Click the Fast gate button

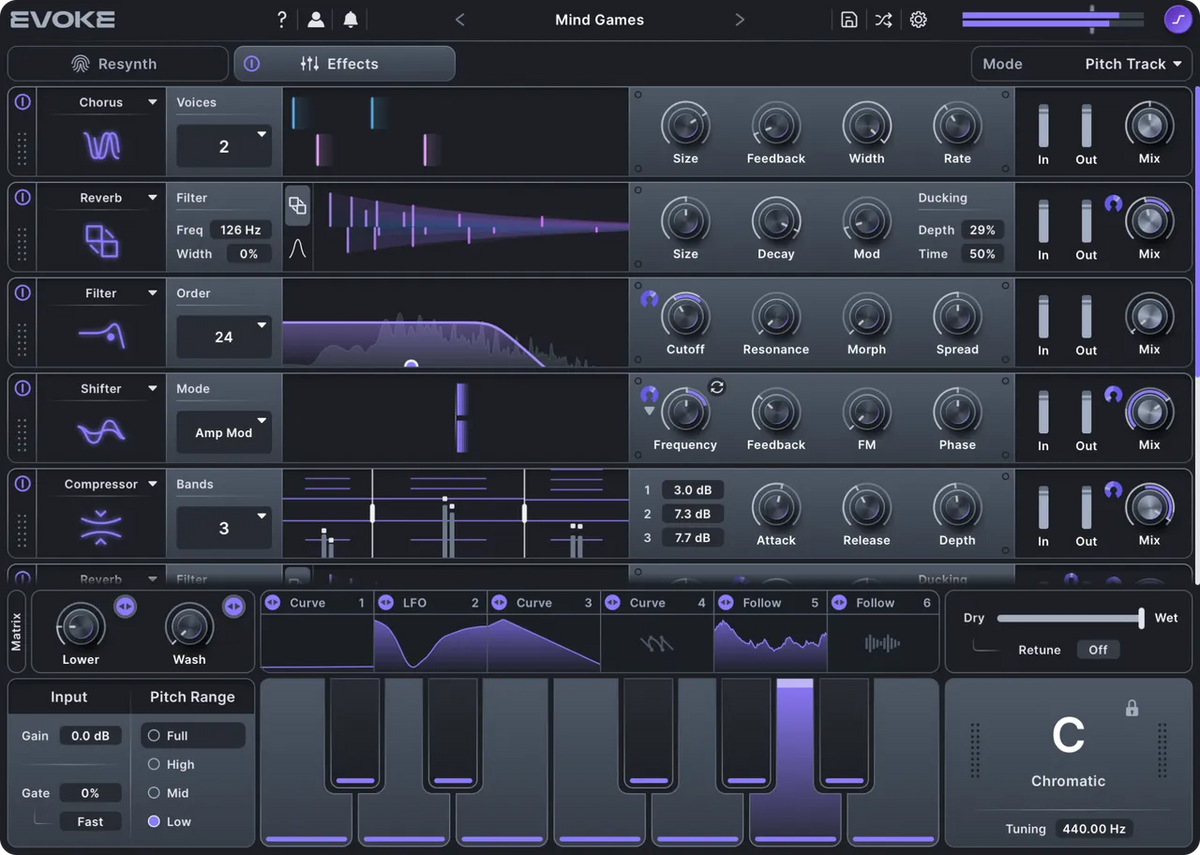click(90, 821)
